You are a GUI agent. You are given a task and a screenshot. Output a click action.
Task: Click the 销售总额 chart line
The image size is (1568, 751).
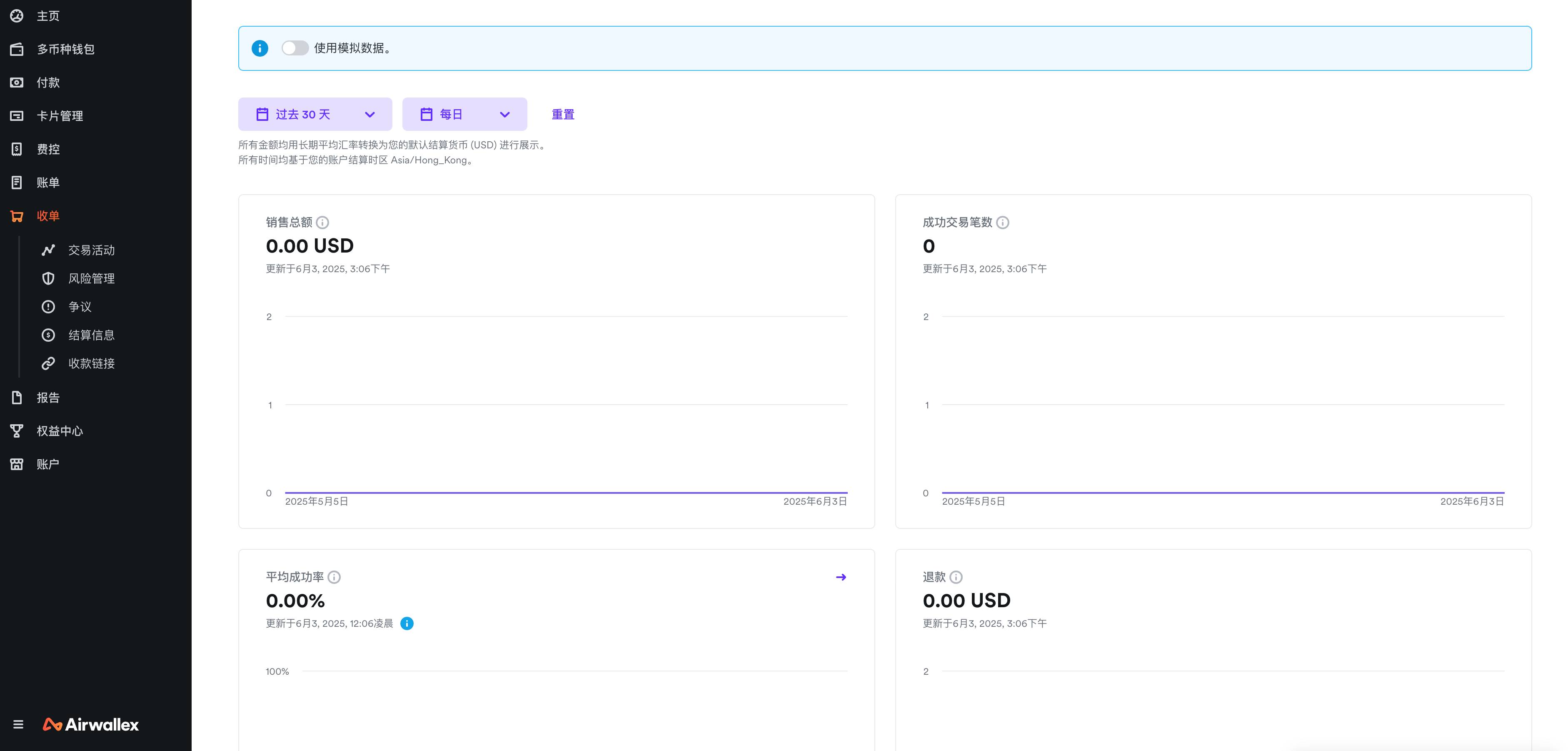(x=566, y=492)
